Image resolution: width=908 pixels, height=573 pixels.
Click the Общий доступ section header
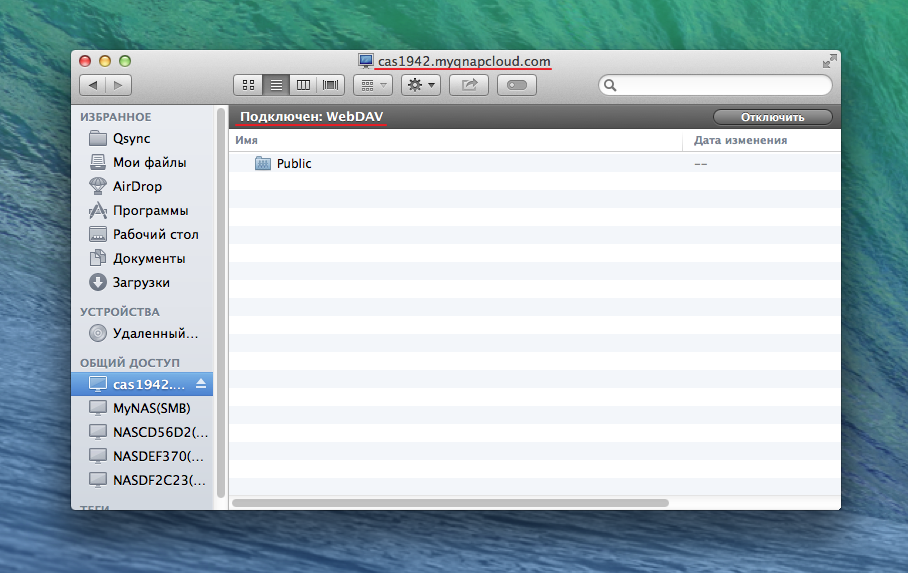point(130,363)
